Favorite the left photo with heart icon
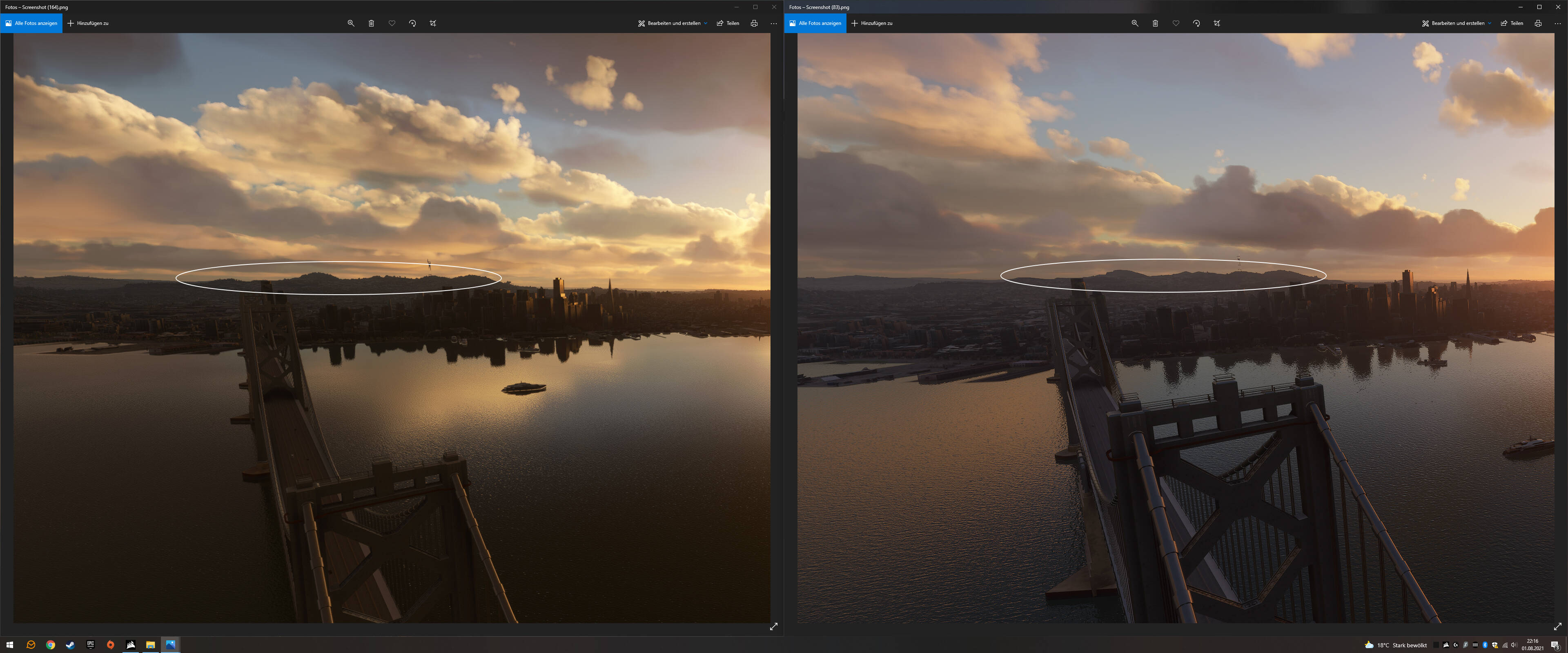 [392, 23]
